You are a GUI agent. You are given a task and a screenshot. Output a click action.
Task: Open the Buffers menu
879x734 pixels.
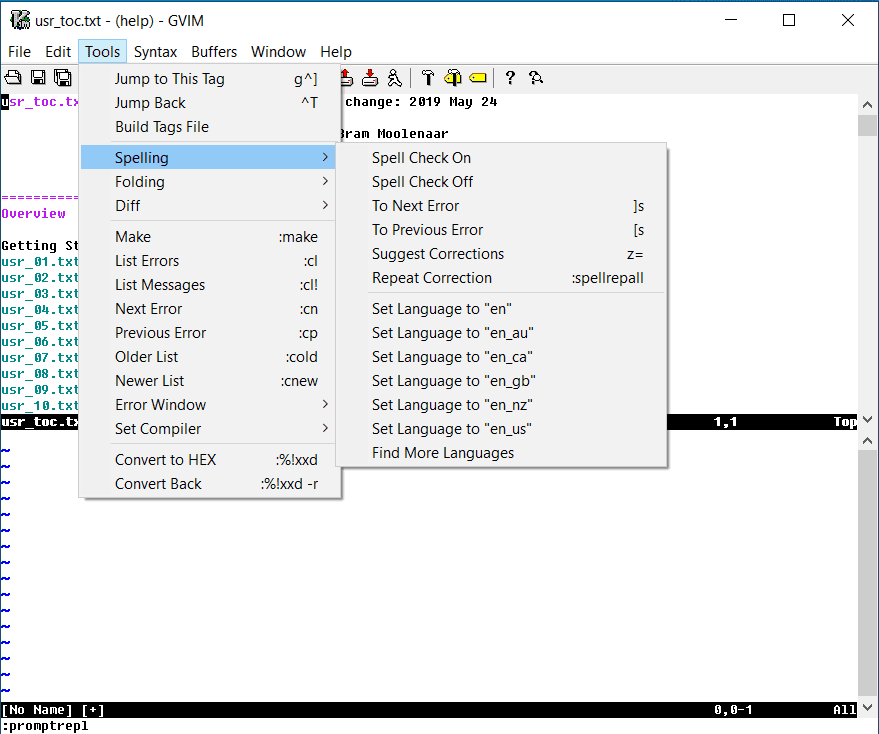(x=214, y=52)
